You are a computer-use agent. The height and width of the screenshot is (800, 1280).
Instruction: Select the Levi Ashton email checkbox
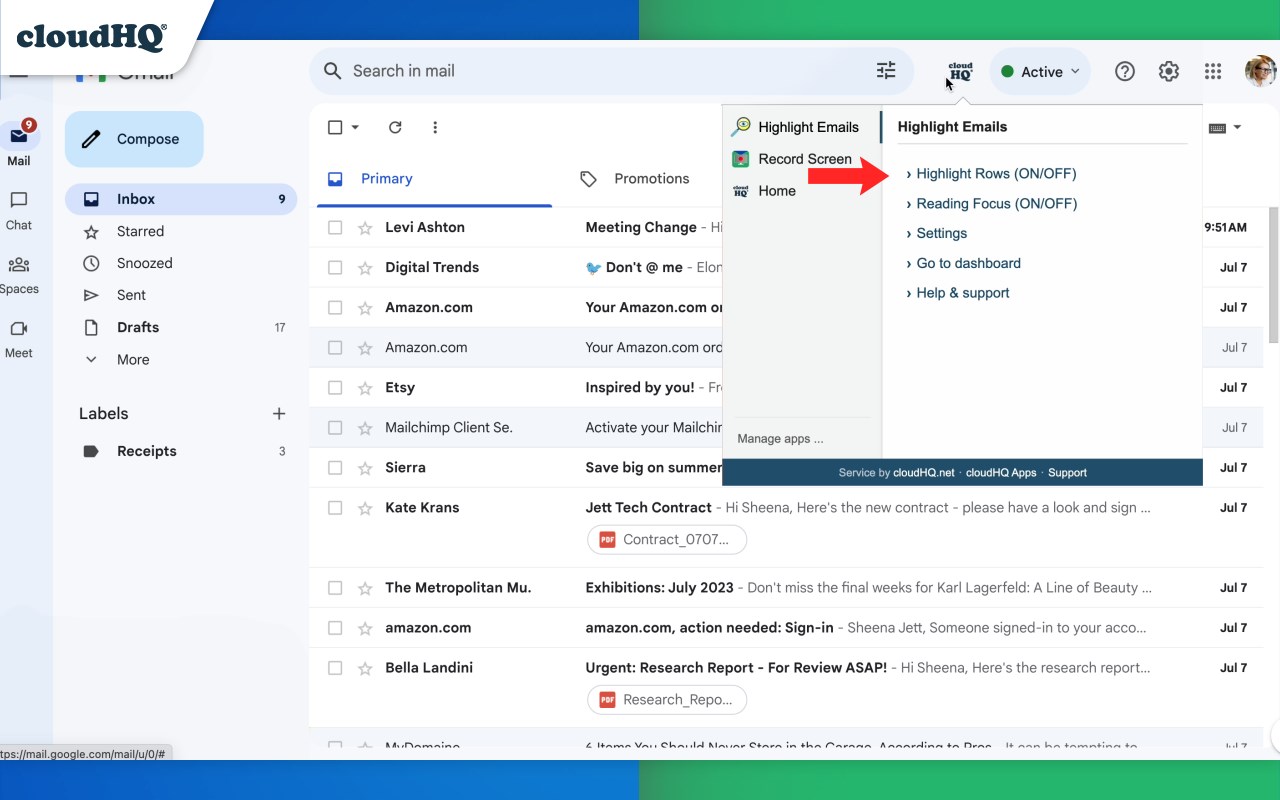click(335, 227)
